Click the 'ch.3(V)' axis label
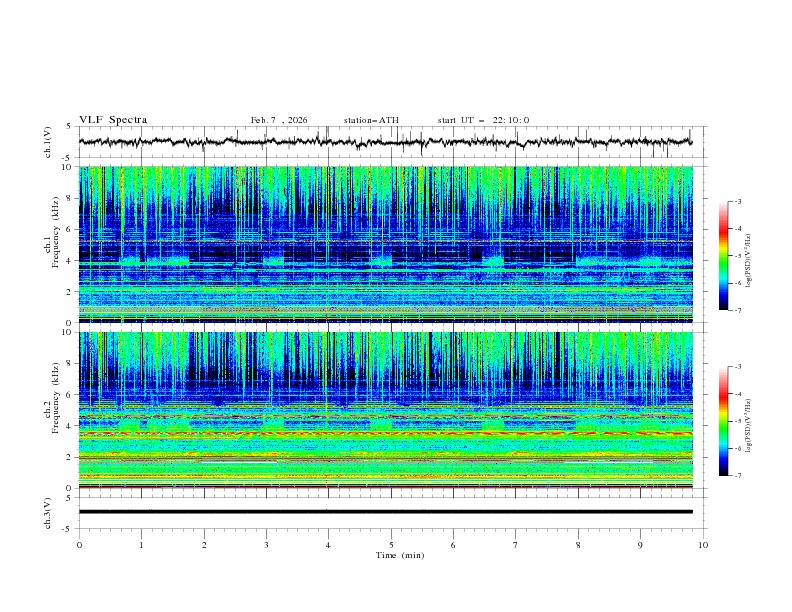Viewport: 792px width, 612px height. pyautogui.click(x=48, y=513)
